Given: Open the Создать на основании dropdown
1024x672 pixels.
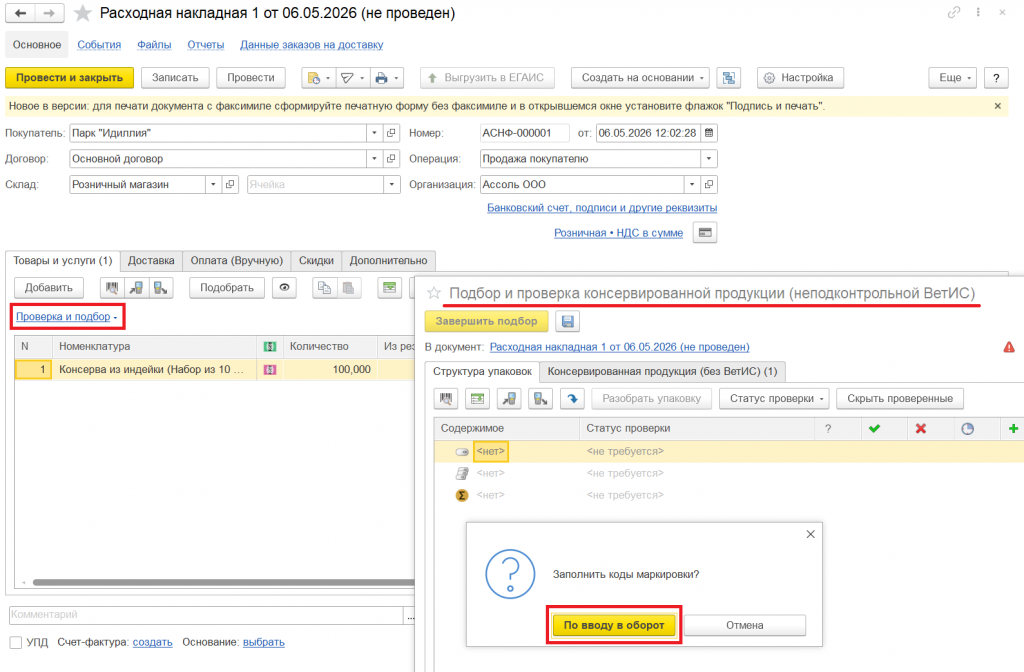Looking at the screenshot, I should (641, 78).
